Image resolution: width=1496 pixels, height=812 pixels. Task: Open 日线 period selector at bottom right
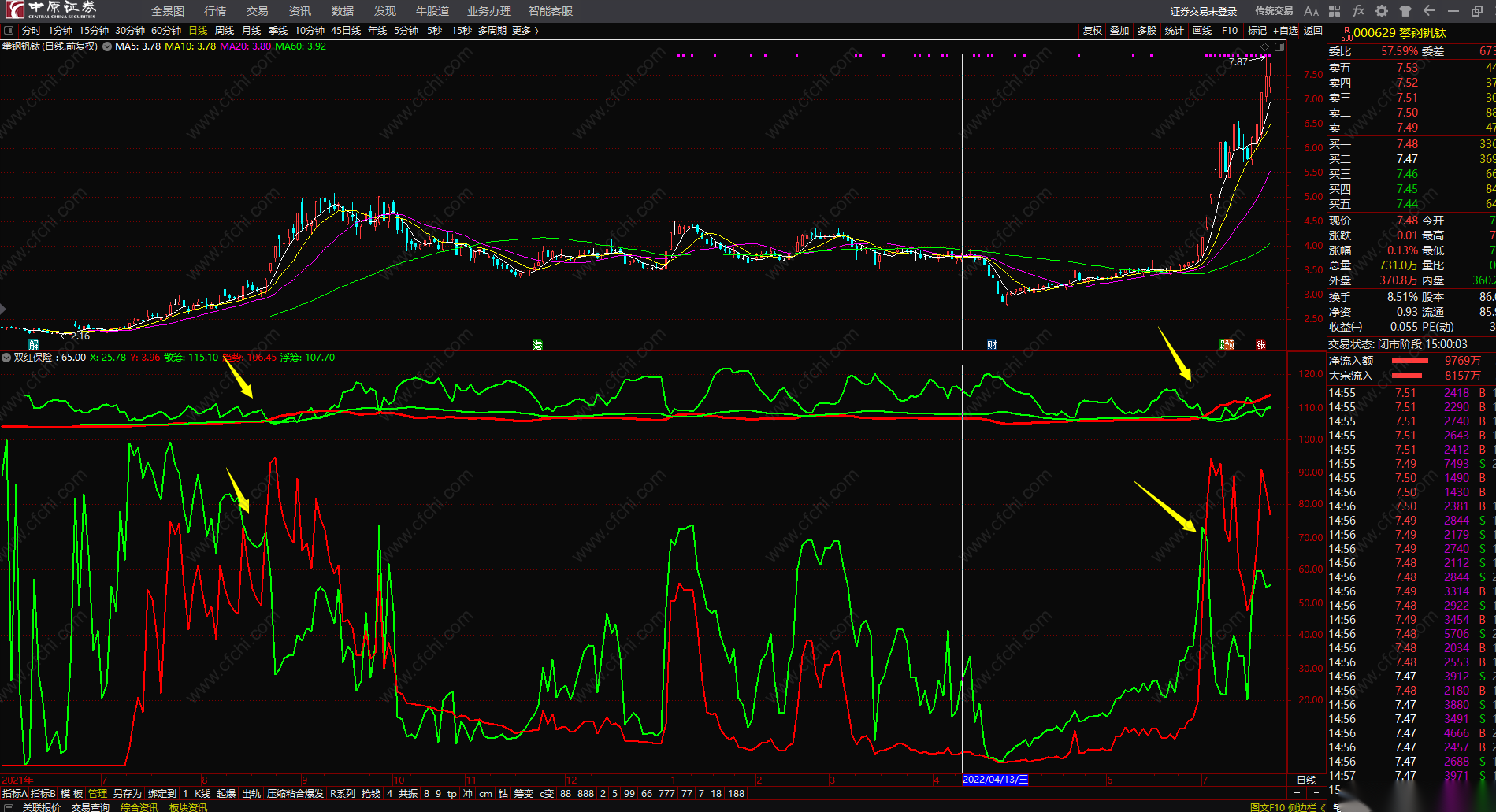[1306, 780]
